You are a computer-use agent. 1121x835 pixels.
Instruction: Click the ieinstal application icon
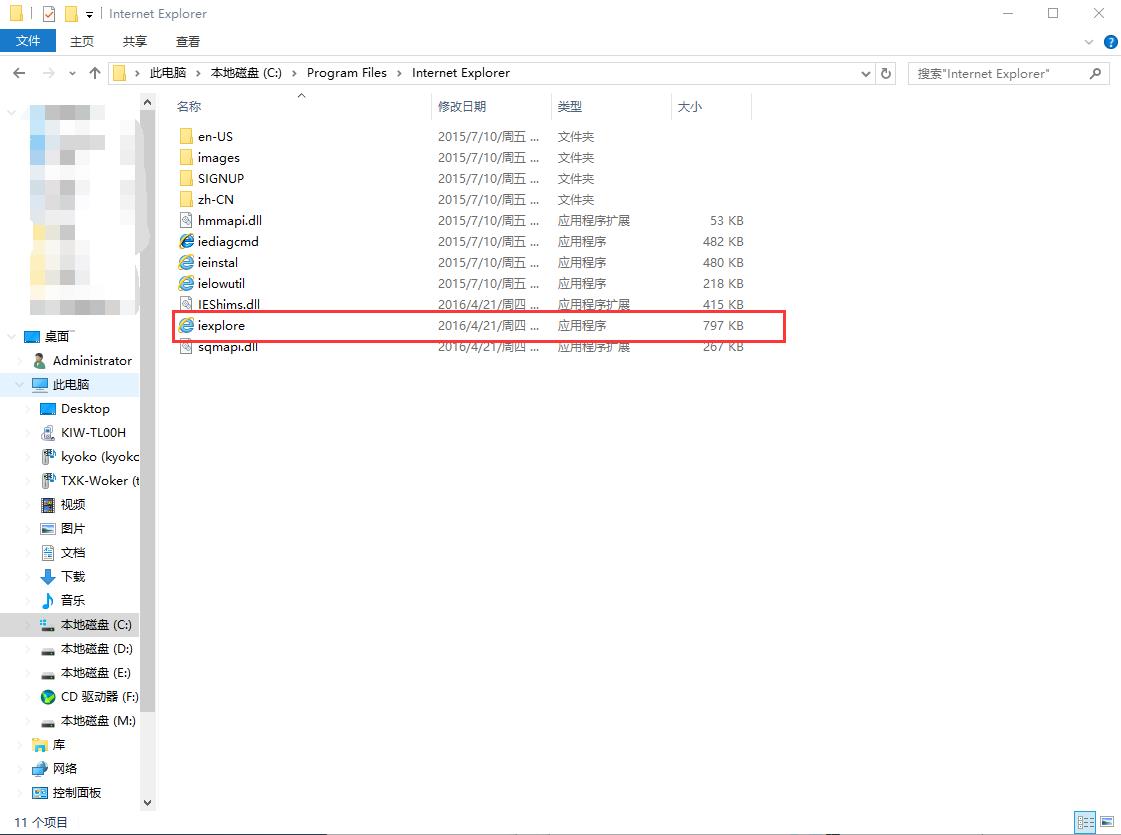click(186, 263)
